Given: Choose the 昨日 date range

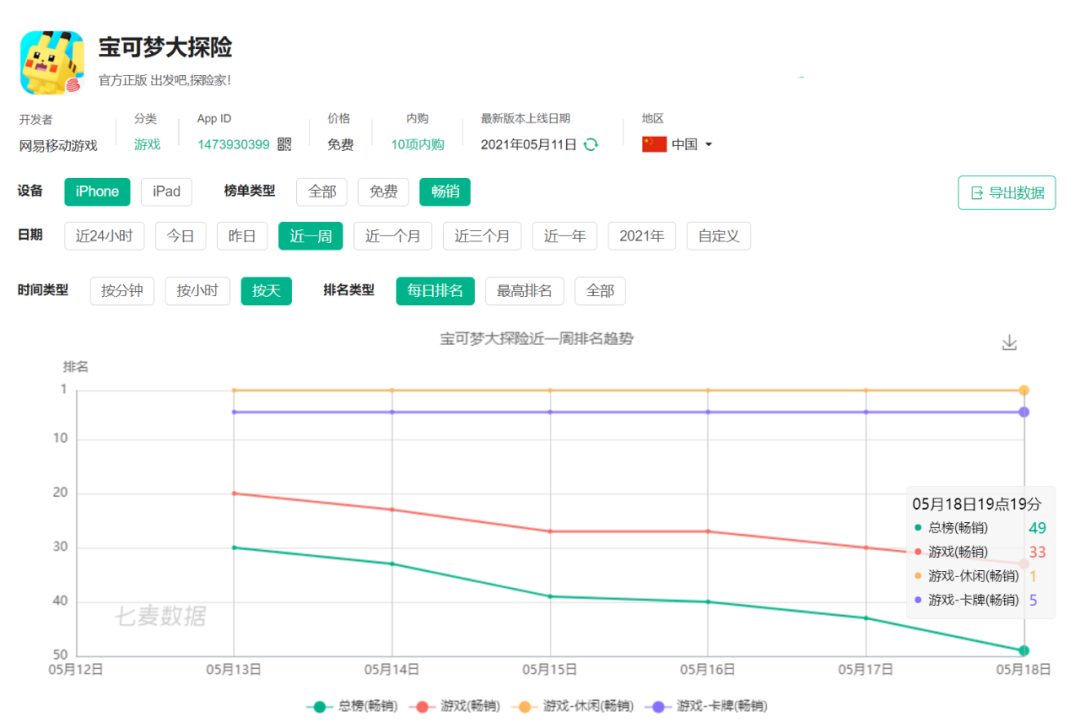Looking at the screenshot, I should point(242,236).
